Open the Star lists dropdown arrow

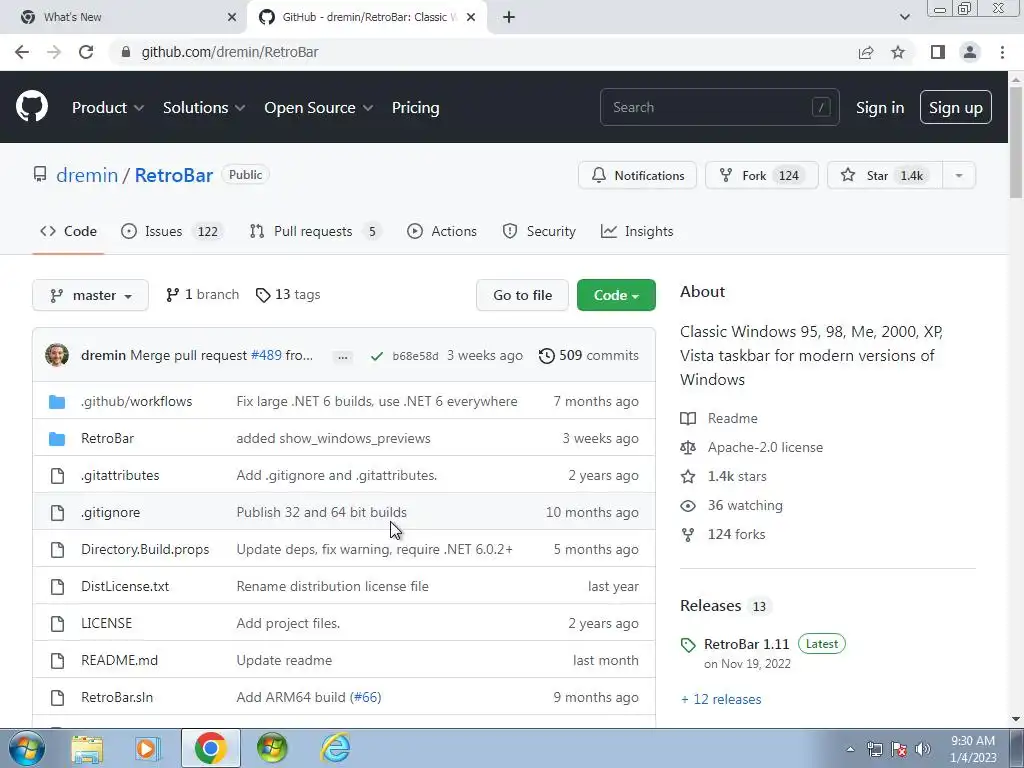click(x=959, y=176)
